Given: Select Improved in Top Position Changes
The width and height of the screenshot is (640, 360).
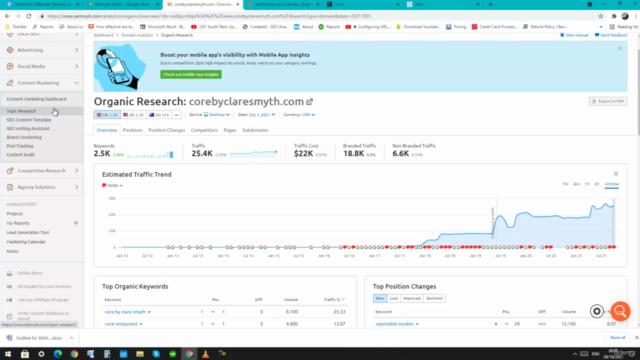Looking at the screenshot, I should coord(412,298).
